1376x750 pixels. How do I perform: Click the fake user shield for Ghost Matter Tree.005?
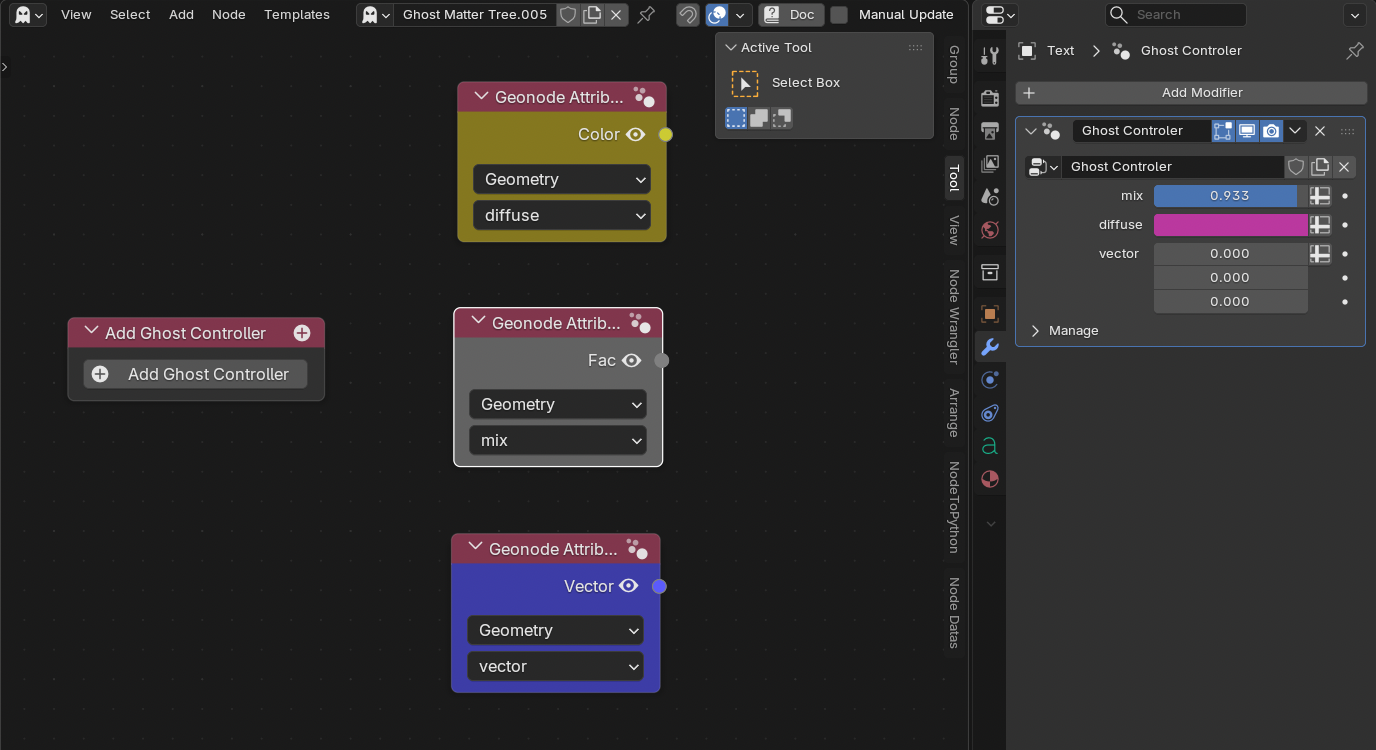[x=568, y=15]
